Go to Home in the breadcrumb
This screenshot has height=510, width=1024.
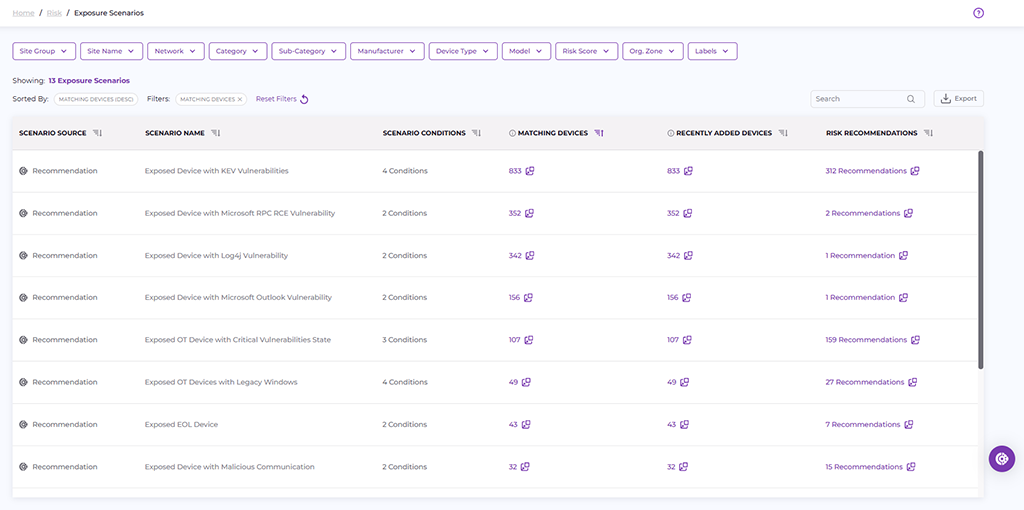pyautogui.click(x=24, y=13)
